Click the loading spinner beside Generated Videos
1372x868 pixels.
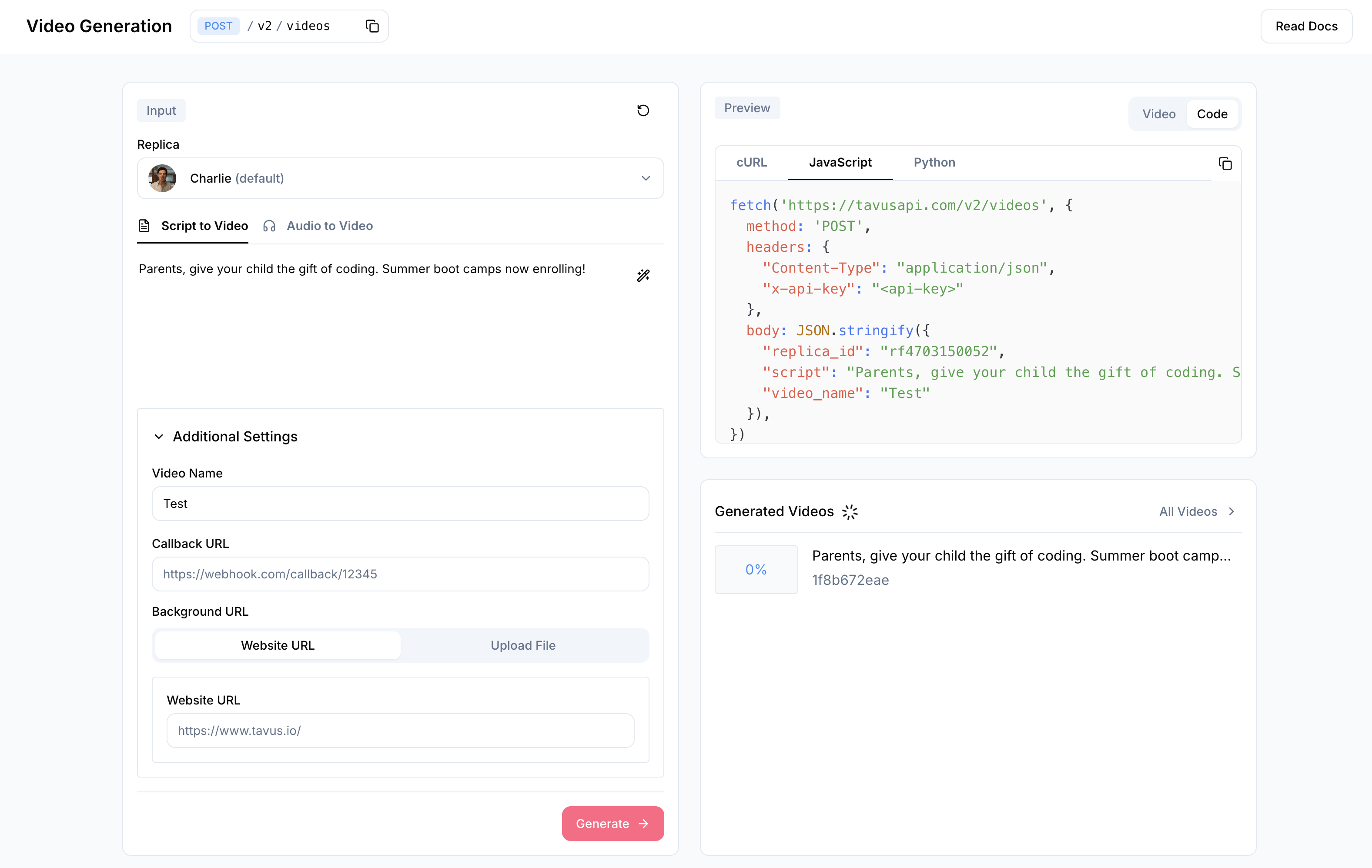pos(850,512)
